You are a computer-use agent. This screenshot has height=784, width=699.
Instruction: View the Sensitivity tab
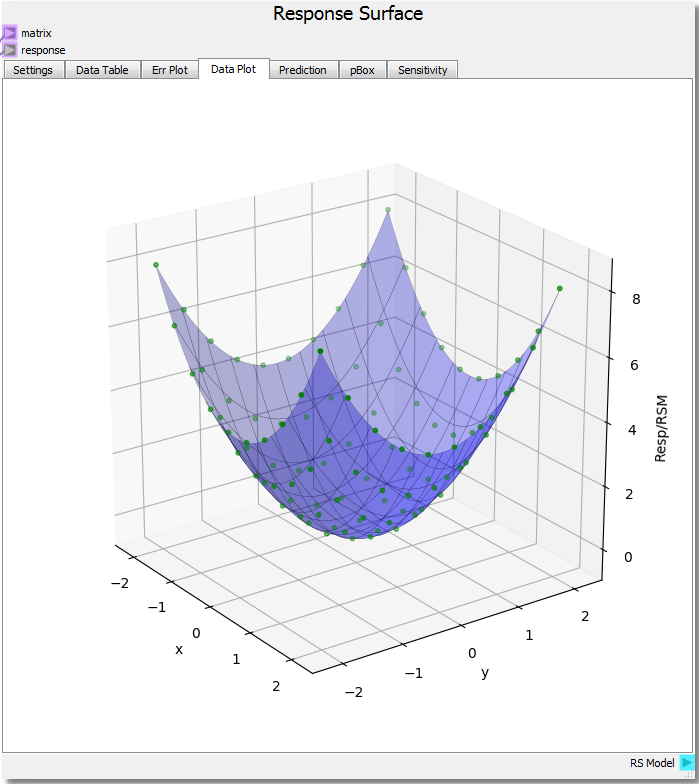423,70
